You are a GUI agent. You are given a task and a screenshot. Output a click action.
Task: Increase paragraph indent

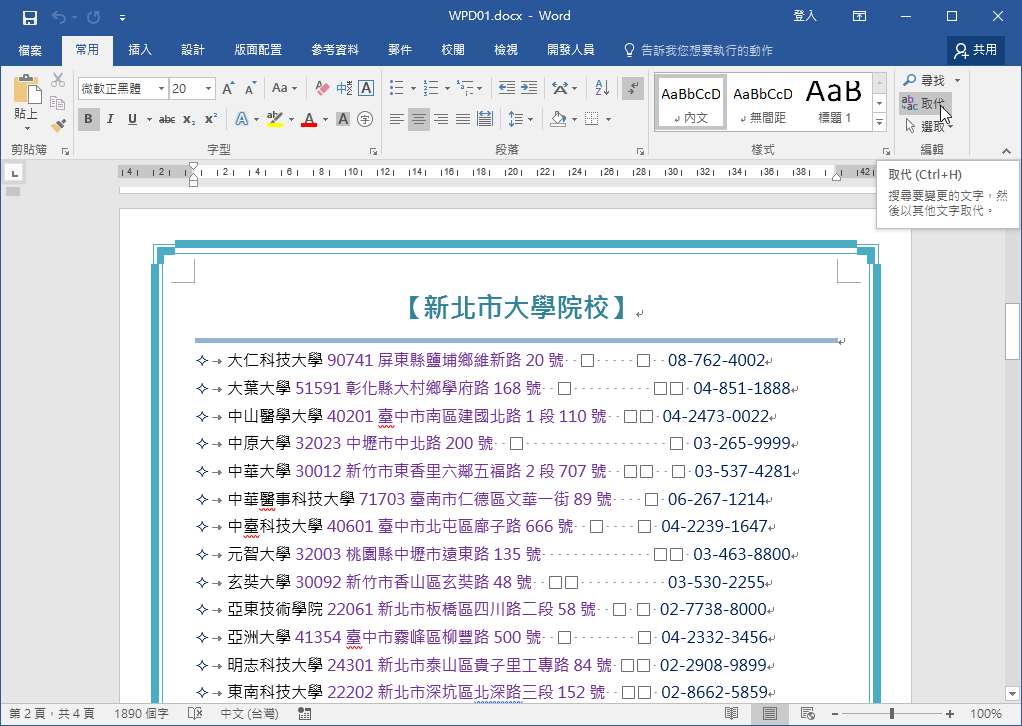(x=529, y=88)
